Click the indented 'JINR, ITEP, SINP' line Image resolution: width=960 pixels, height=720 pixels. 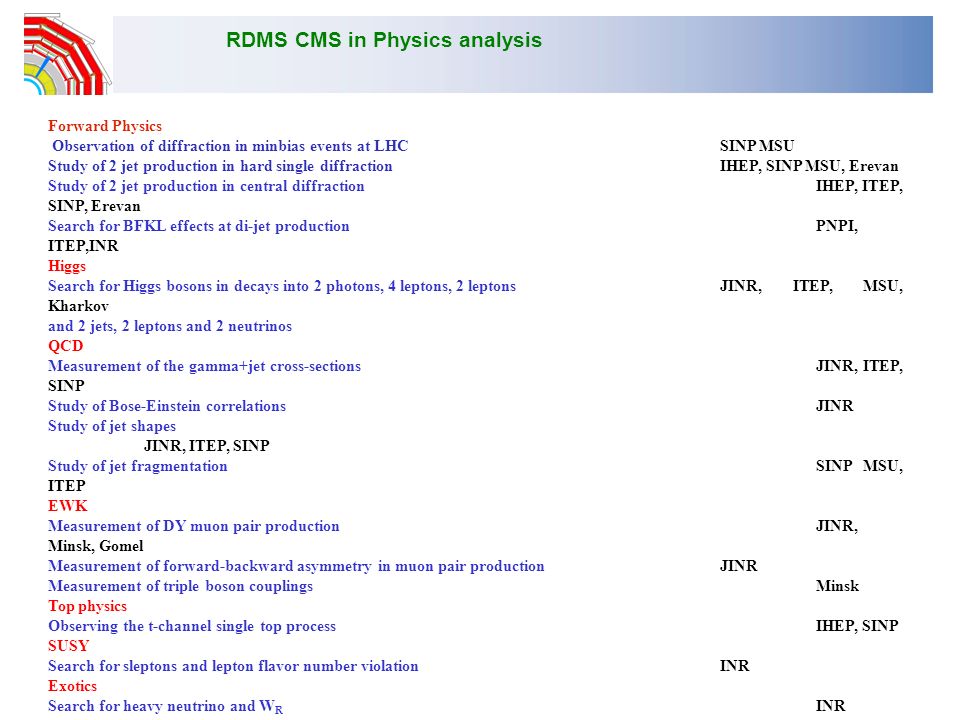tap(207, 446)
